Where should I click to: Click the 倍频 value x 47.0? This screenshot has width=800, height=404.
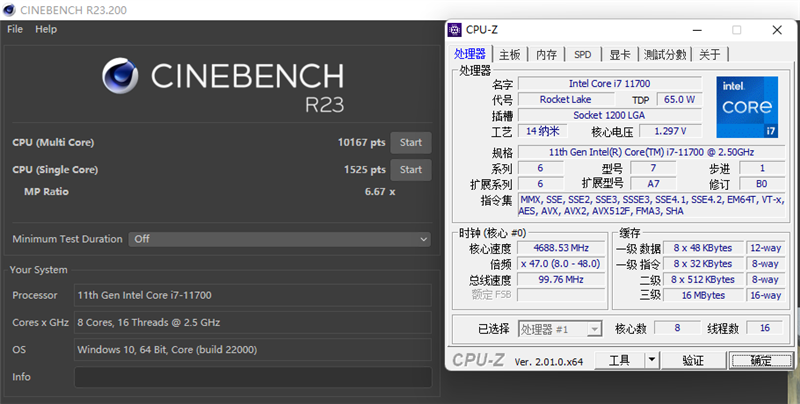click(x=561, y=264)
